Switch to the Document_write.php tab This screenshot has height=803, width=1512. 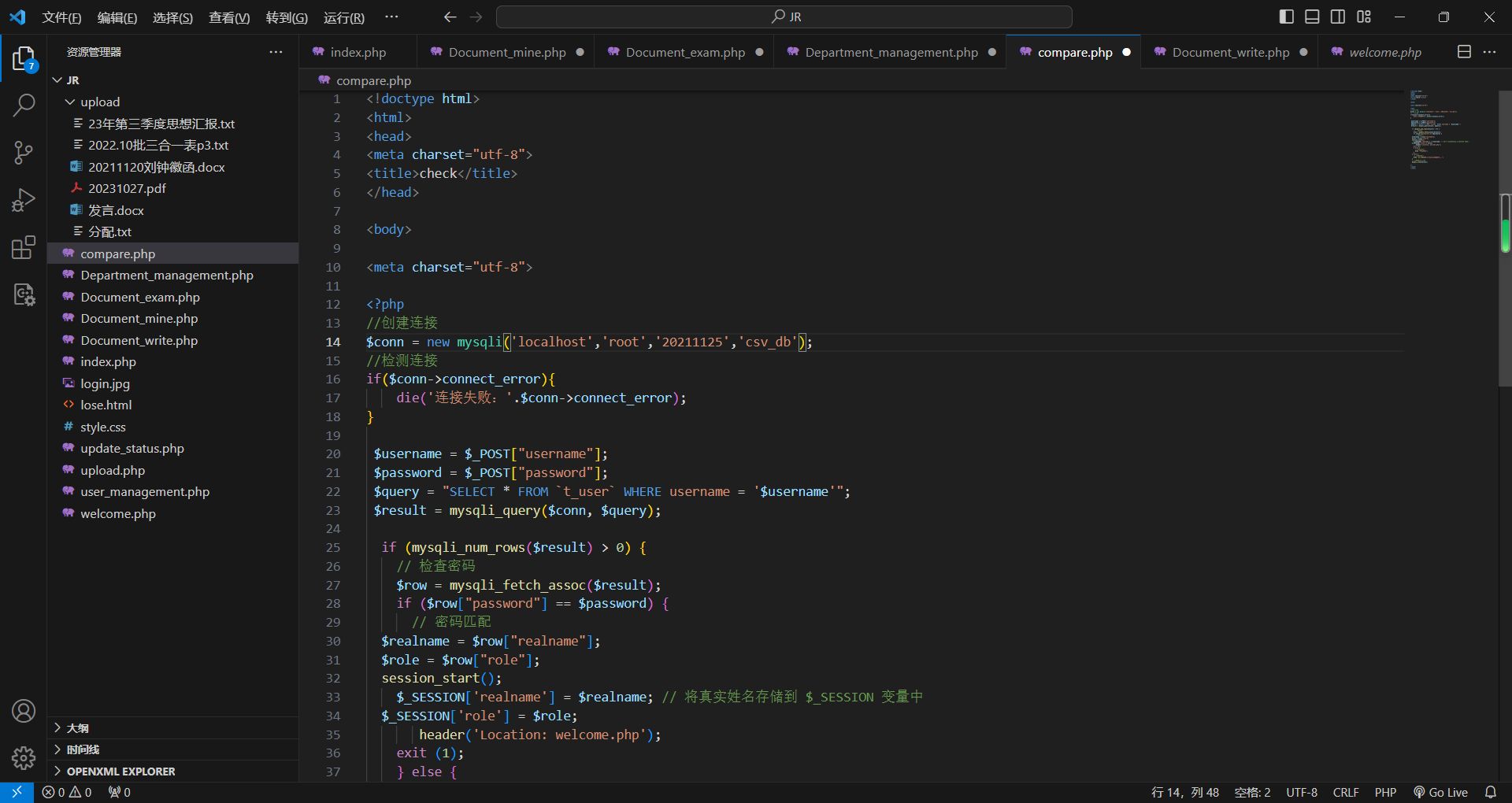(1230, 52)
